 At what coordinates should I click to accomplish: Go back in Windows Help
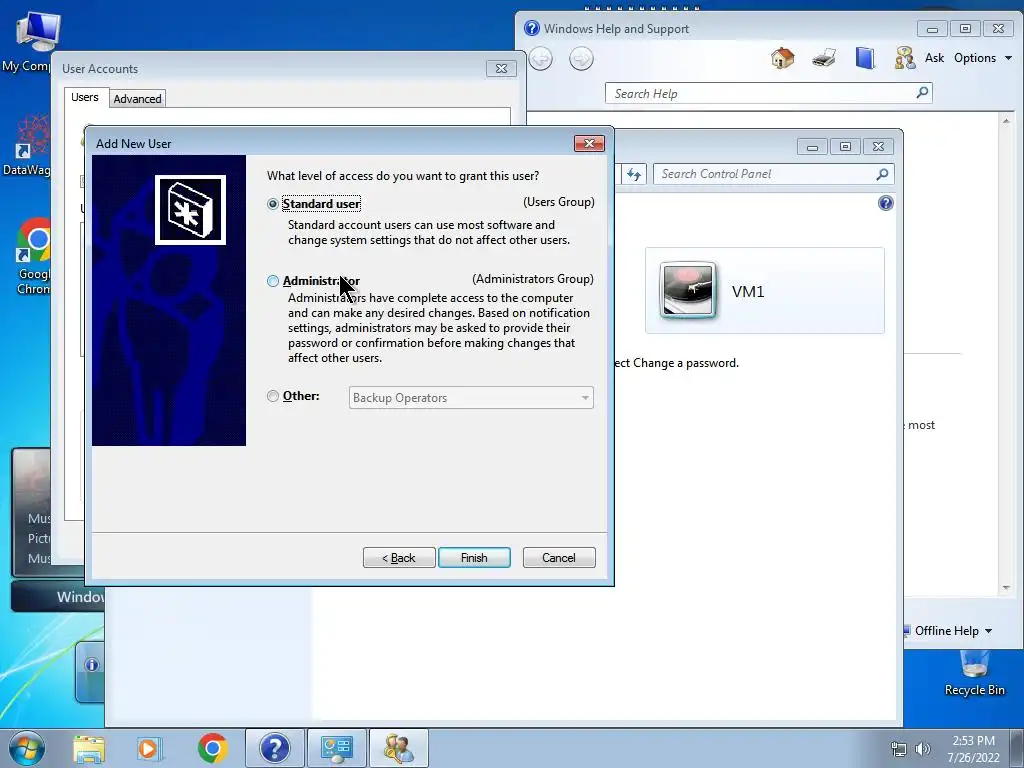click(x=541, y=59)
